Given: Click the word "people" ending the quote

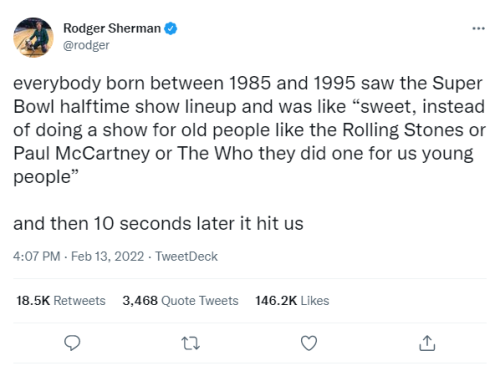Looking at the screenshot, I should click(x=42, y=177).
